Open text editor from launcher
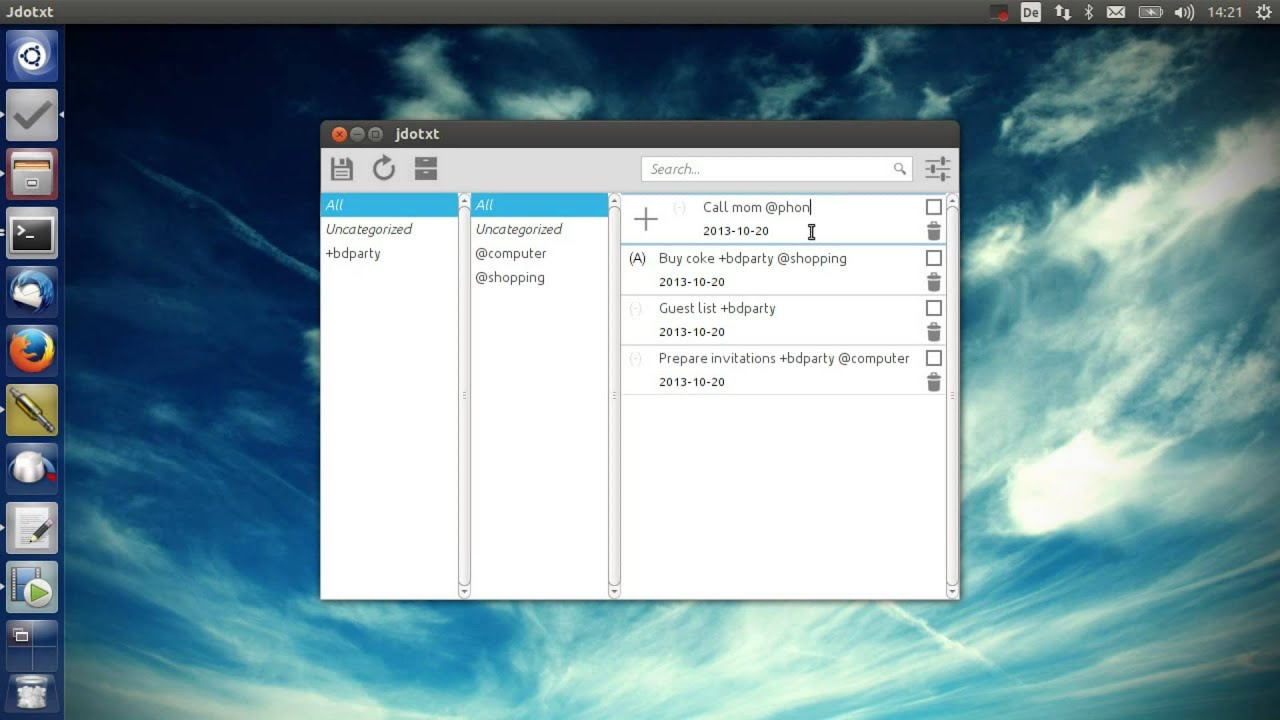 pyautogui.click(x=32, y=528)
